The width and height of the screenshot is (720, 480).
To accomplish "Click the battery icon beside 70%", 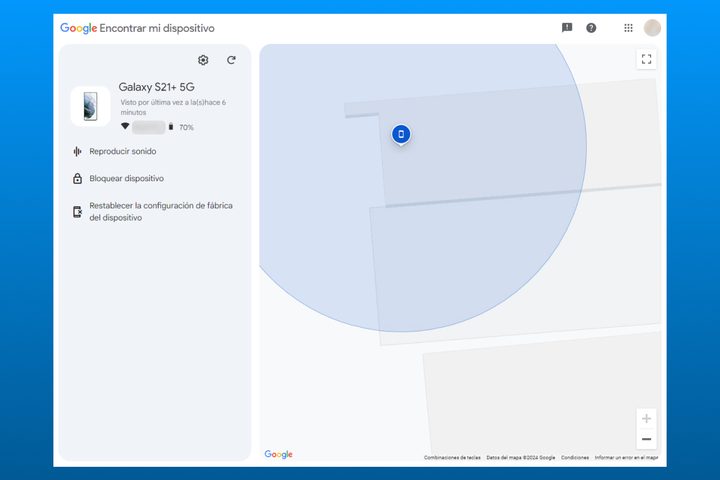I will click(171, 127).
